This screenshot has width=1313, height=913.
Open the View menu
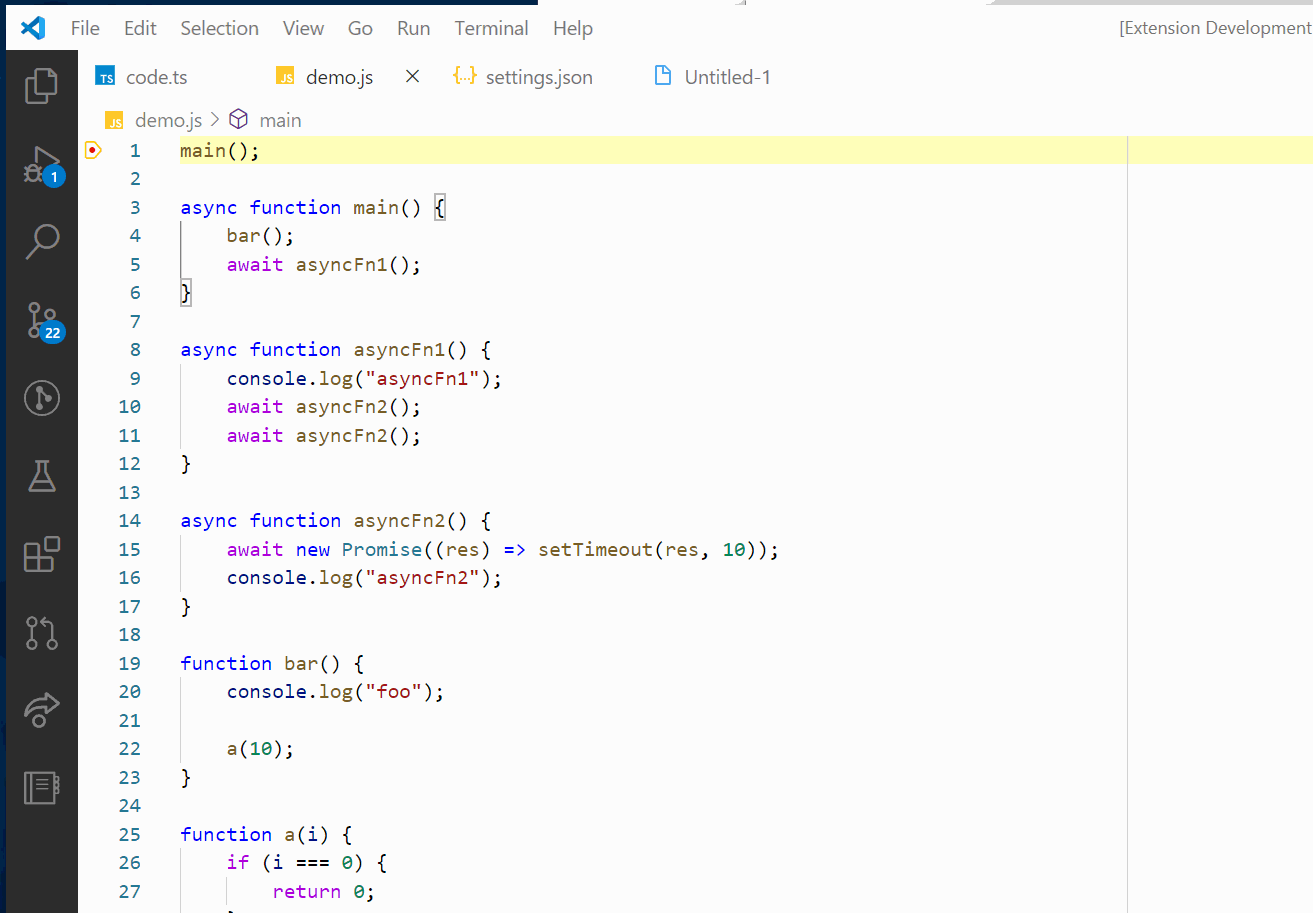point(303,28)
